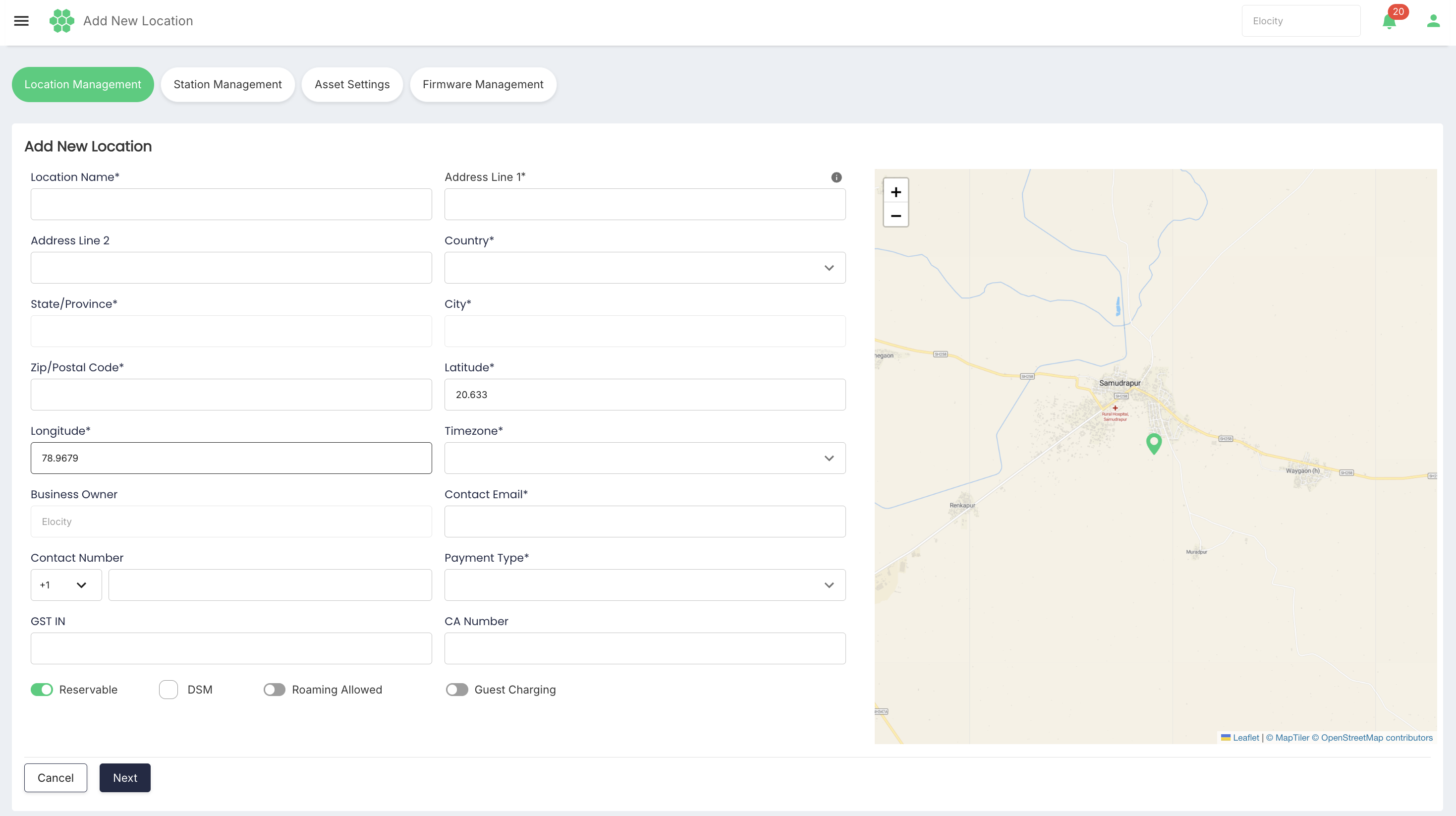Image resolution: width=1456 pixels, height=816 pixels.
Task: Click the green honeycomb app logo
Action: coord(61,21)
